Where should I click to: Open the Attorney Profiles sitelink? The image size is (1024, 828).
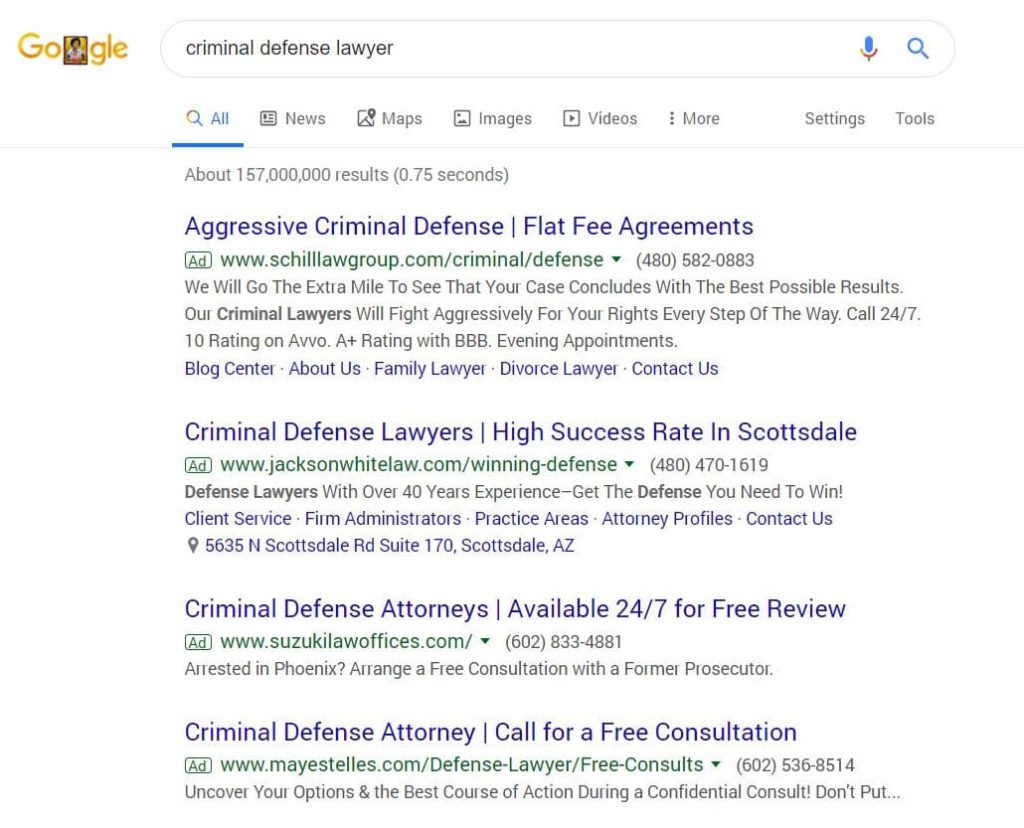667,518
